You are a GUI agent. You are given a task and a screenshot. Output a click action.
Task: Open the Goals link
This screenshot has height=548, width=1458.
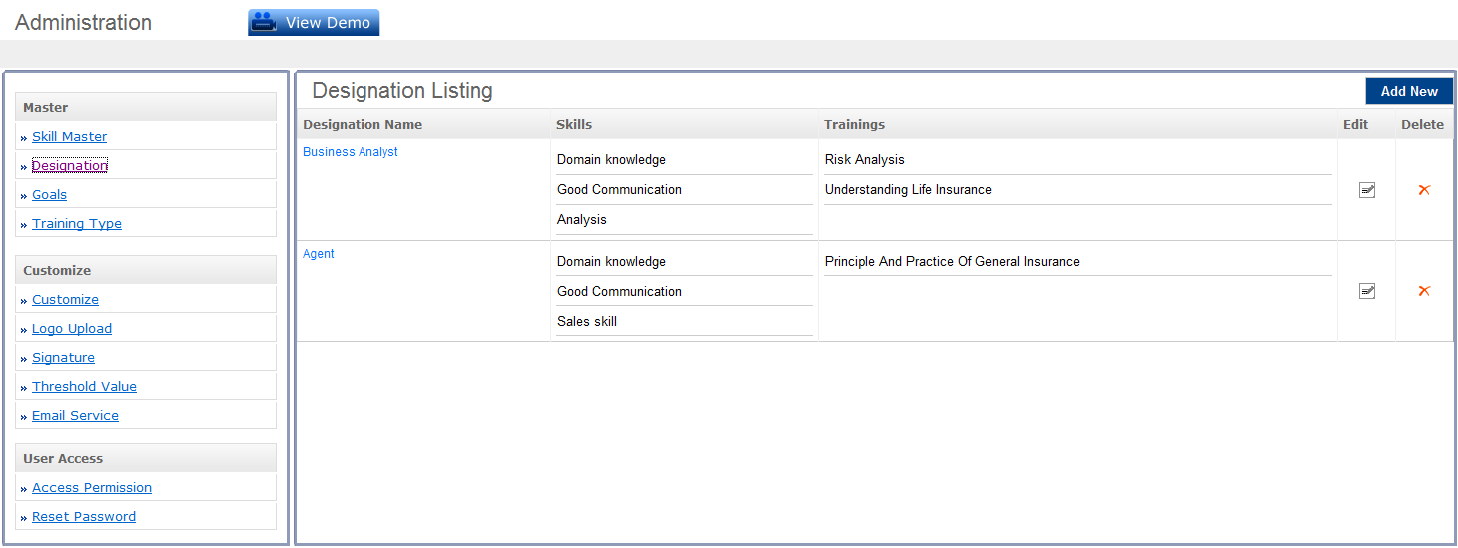[49, 195]
